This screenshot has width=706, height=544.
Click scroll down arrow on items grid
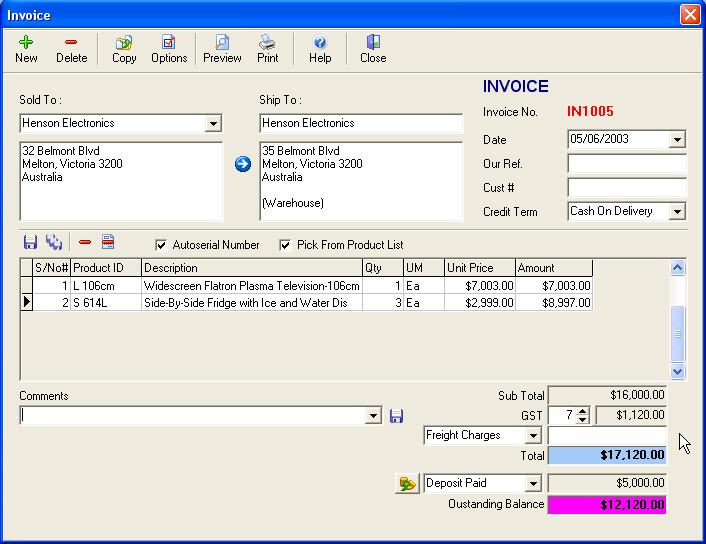click(678, 372)
